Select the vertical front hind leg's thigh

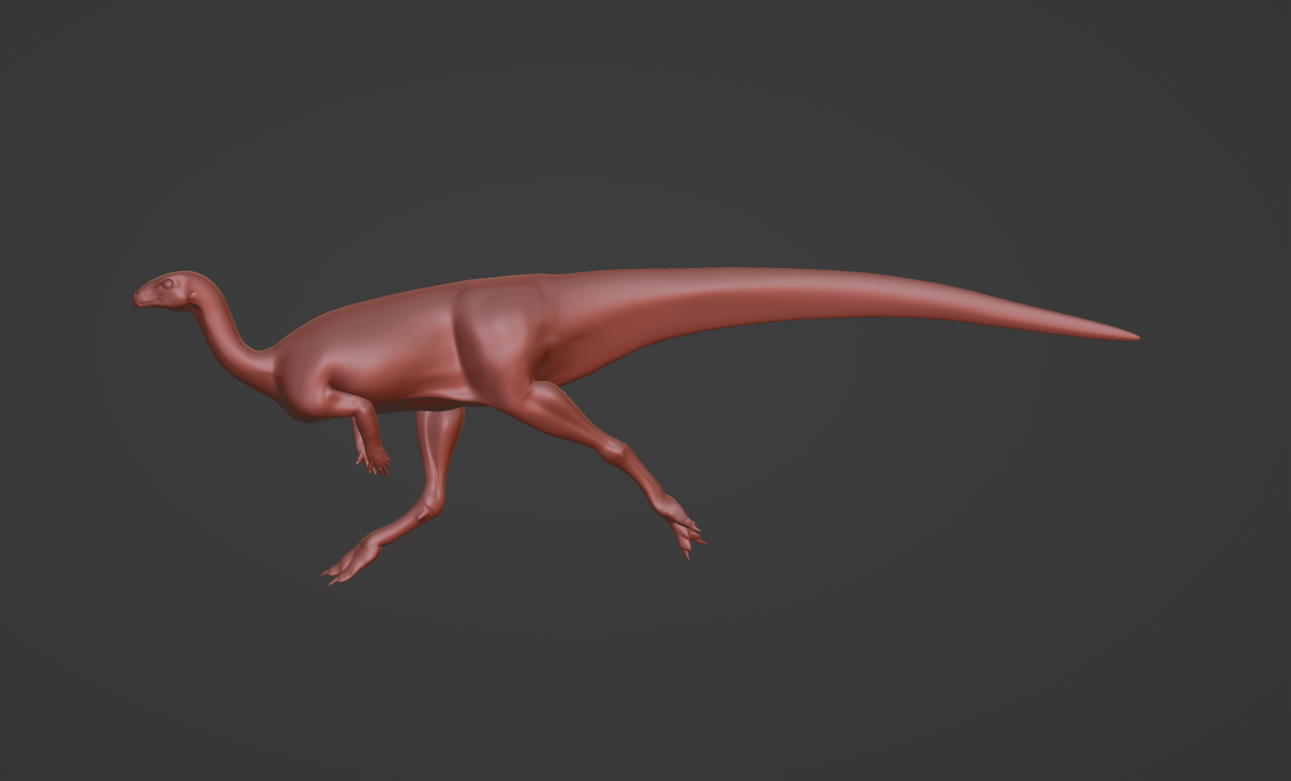pos(438,440)
